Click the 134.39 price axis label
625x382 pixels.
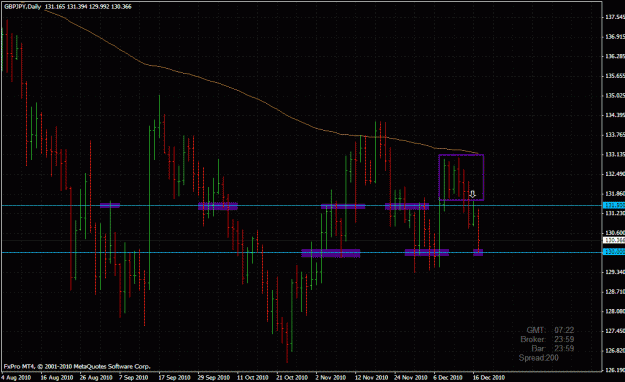pyautogui.click(x=615, y=115)
